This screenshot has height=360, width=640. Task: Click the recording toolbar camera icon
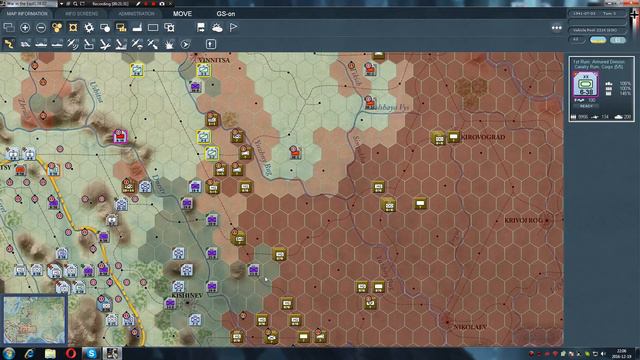[x=162, y=4]
